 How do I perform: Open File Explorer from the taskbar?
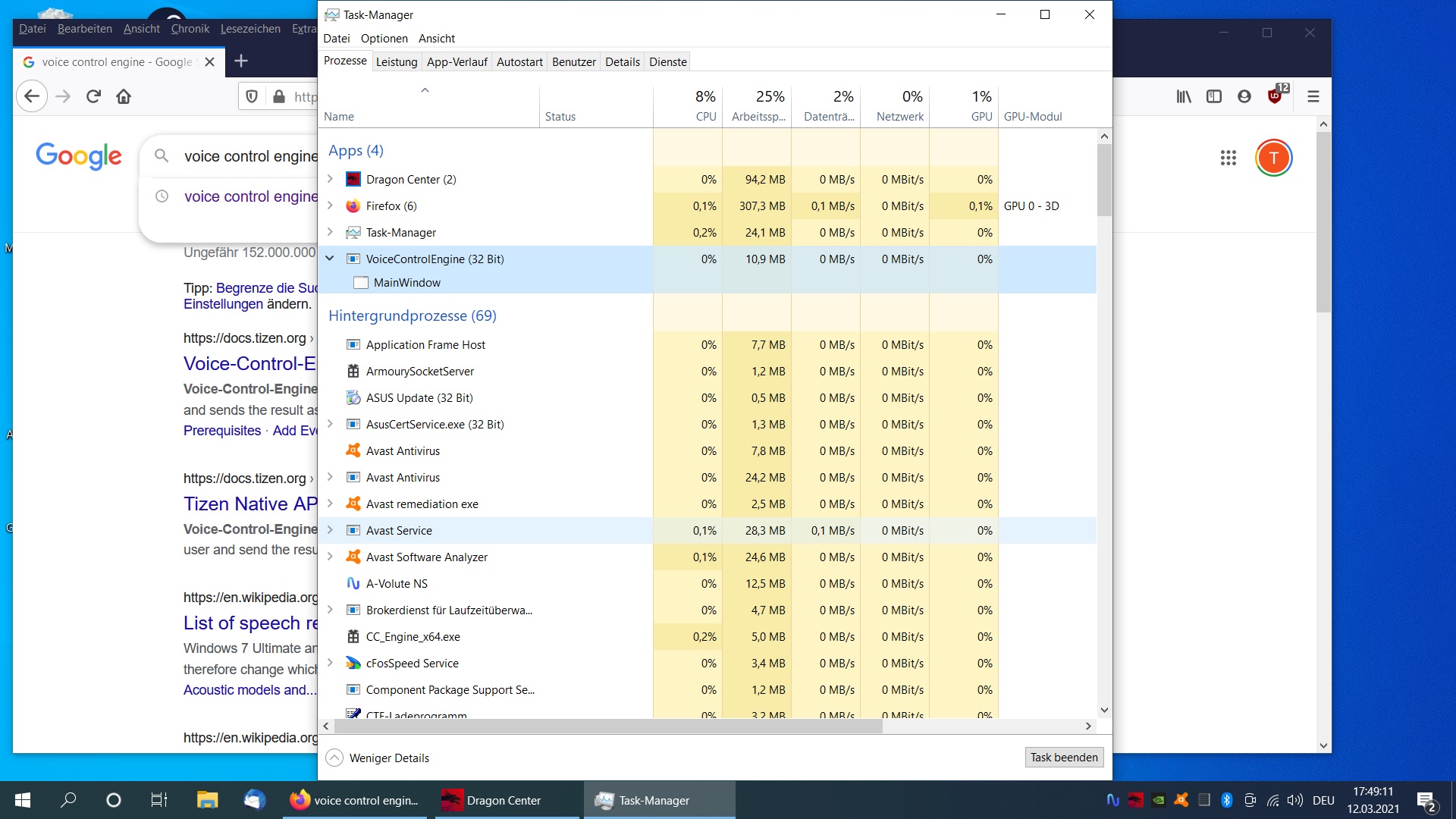pyautogui.click(x=207, y=800)
